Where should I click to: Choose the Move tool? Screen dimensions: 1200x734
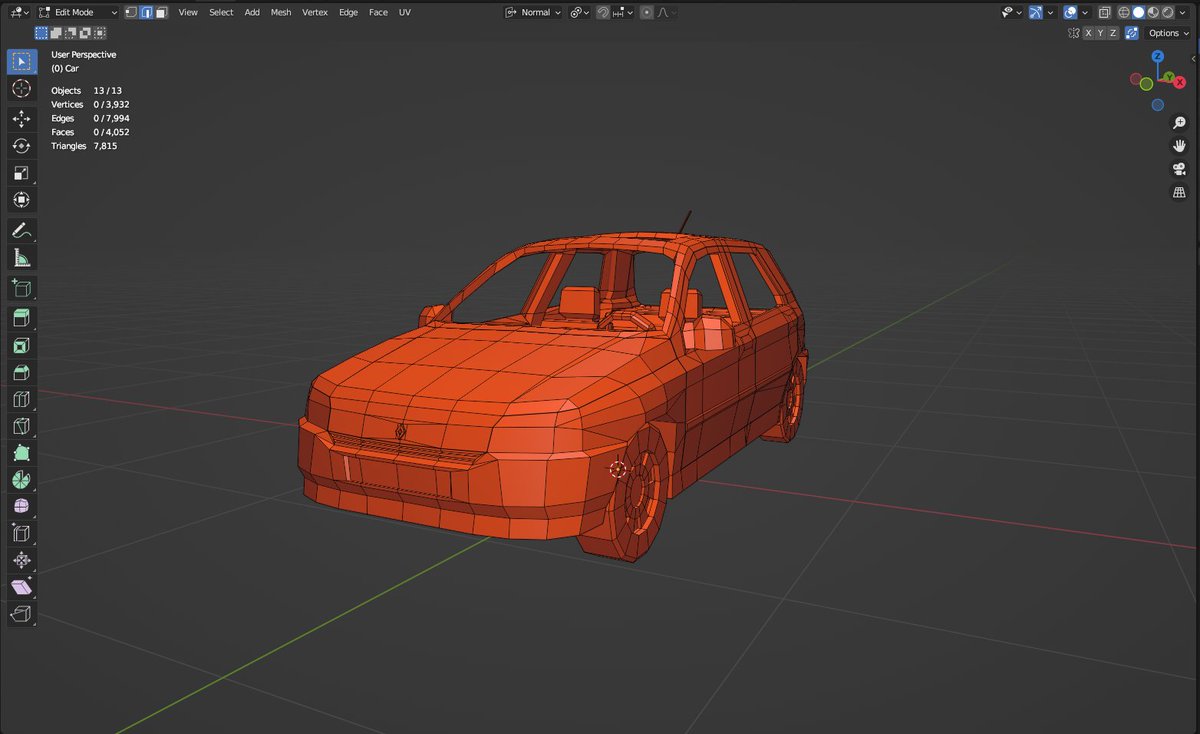[x=21, y=119]
